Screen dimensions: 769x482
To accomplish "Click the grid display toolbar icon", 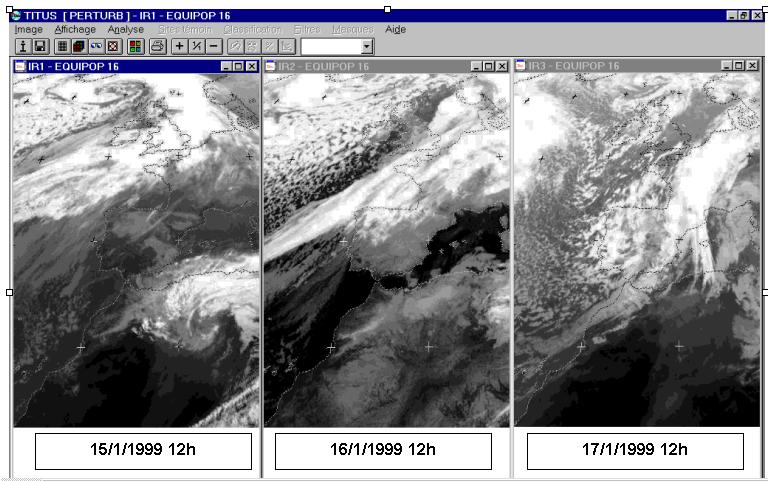I will pos(62,46).
